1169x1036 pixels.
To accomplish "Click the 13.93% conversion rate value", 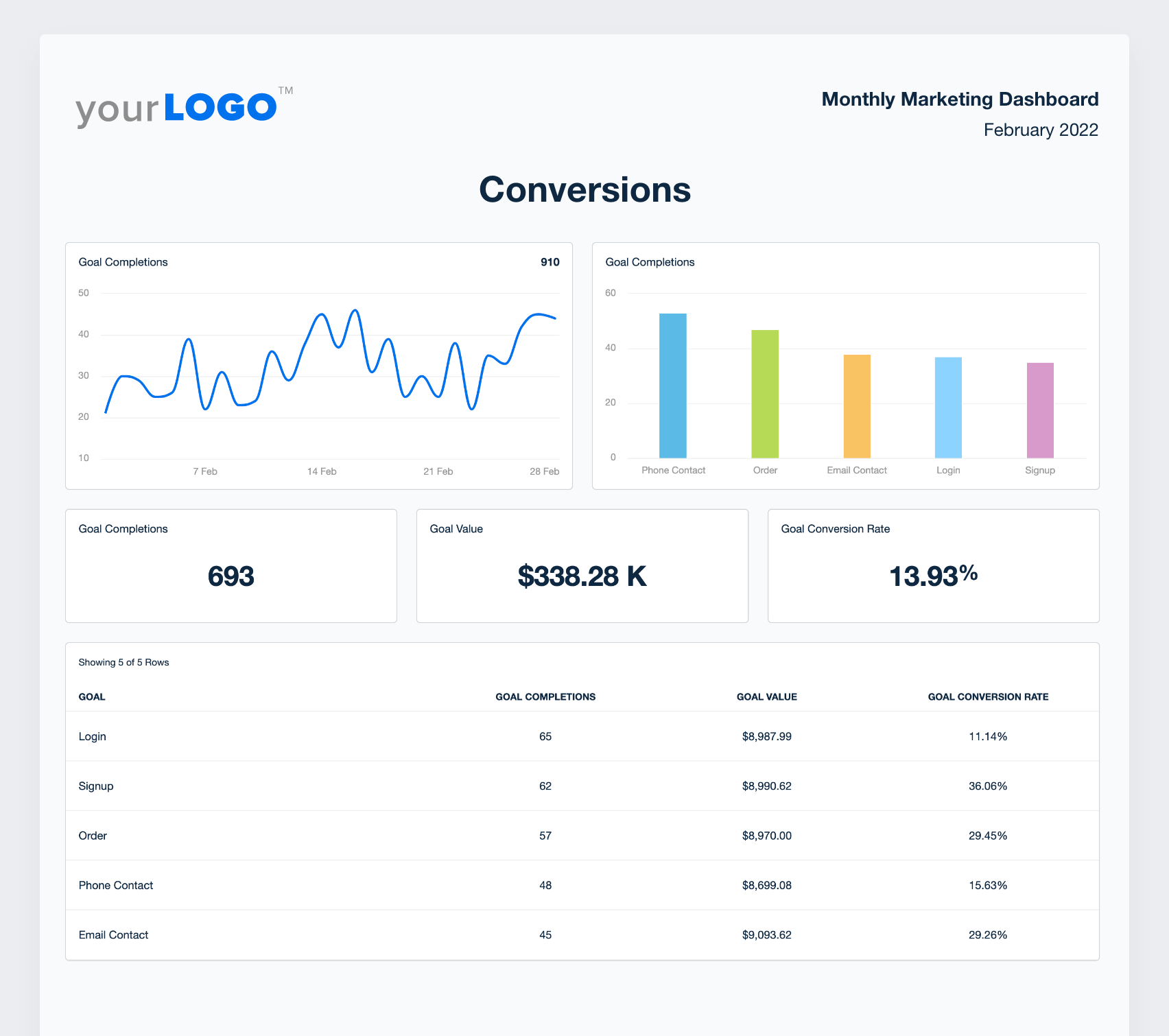I will (x=933, y=576).
